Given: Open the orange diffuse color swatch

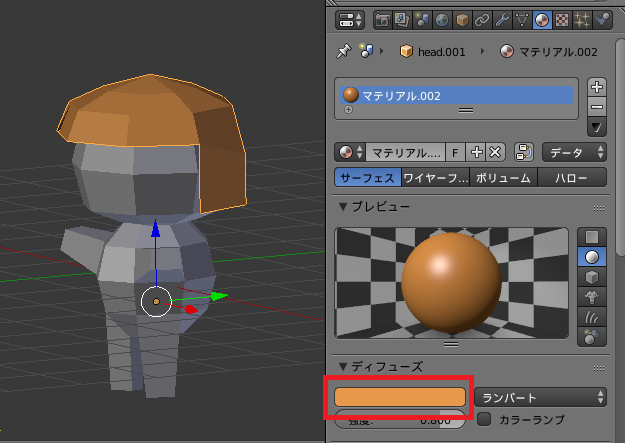Looking at the screenshot, I should 400,397.
